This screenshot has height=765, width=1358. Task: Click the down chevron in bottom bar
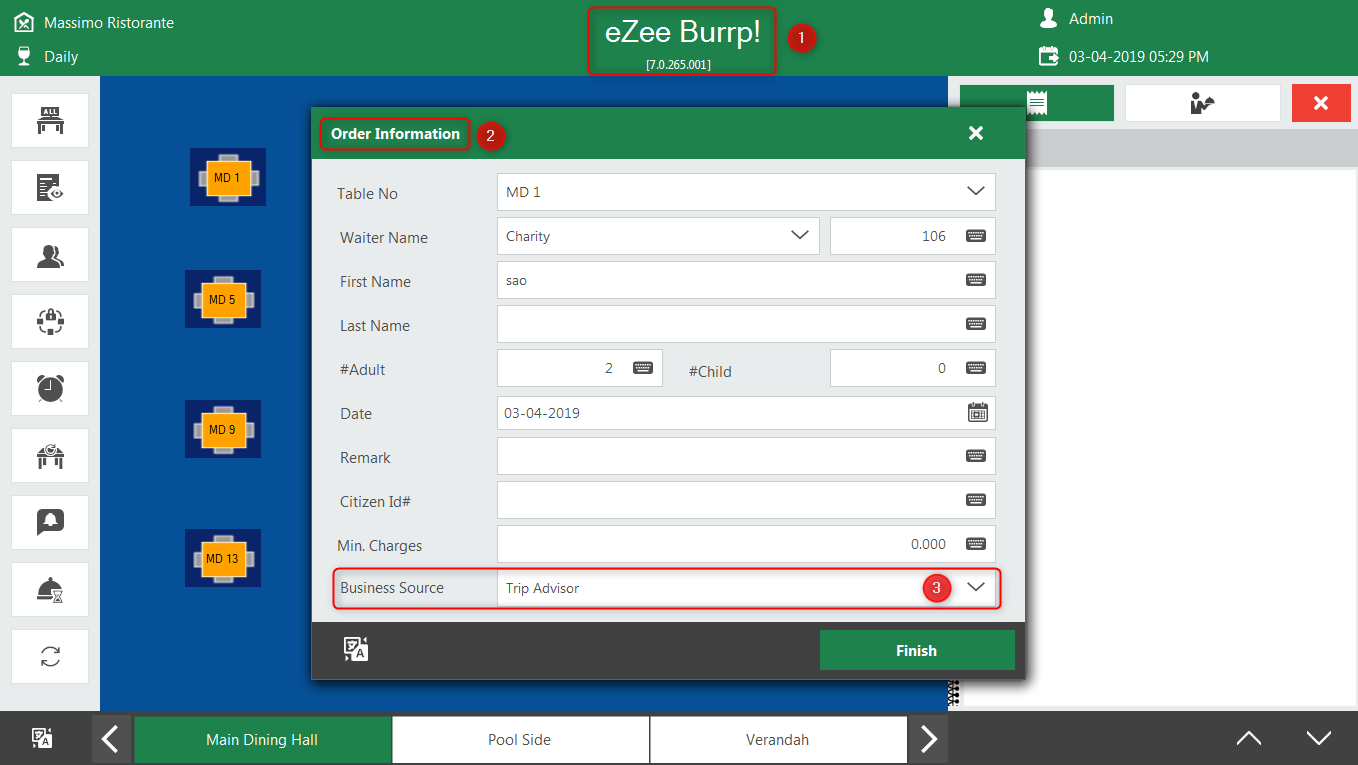click(x=1319, y=739)
